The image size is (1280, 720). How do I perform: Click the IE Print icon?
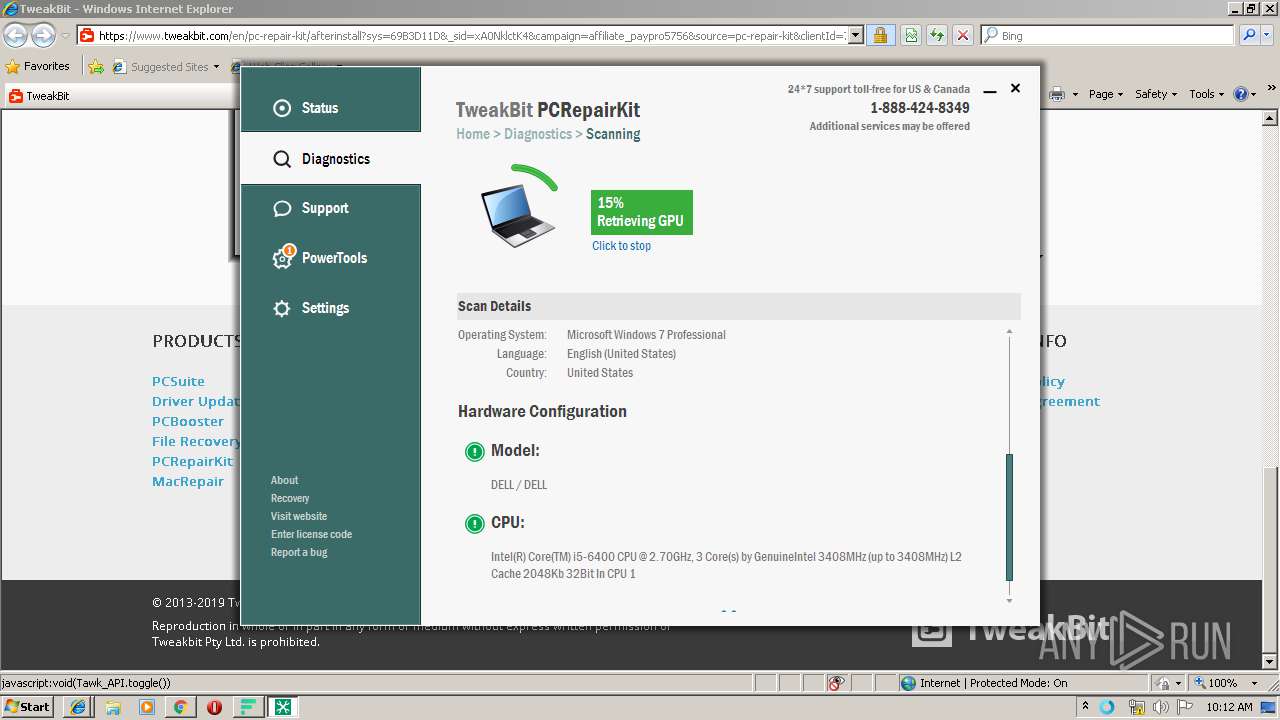point(1057,94)
